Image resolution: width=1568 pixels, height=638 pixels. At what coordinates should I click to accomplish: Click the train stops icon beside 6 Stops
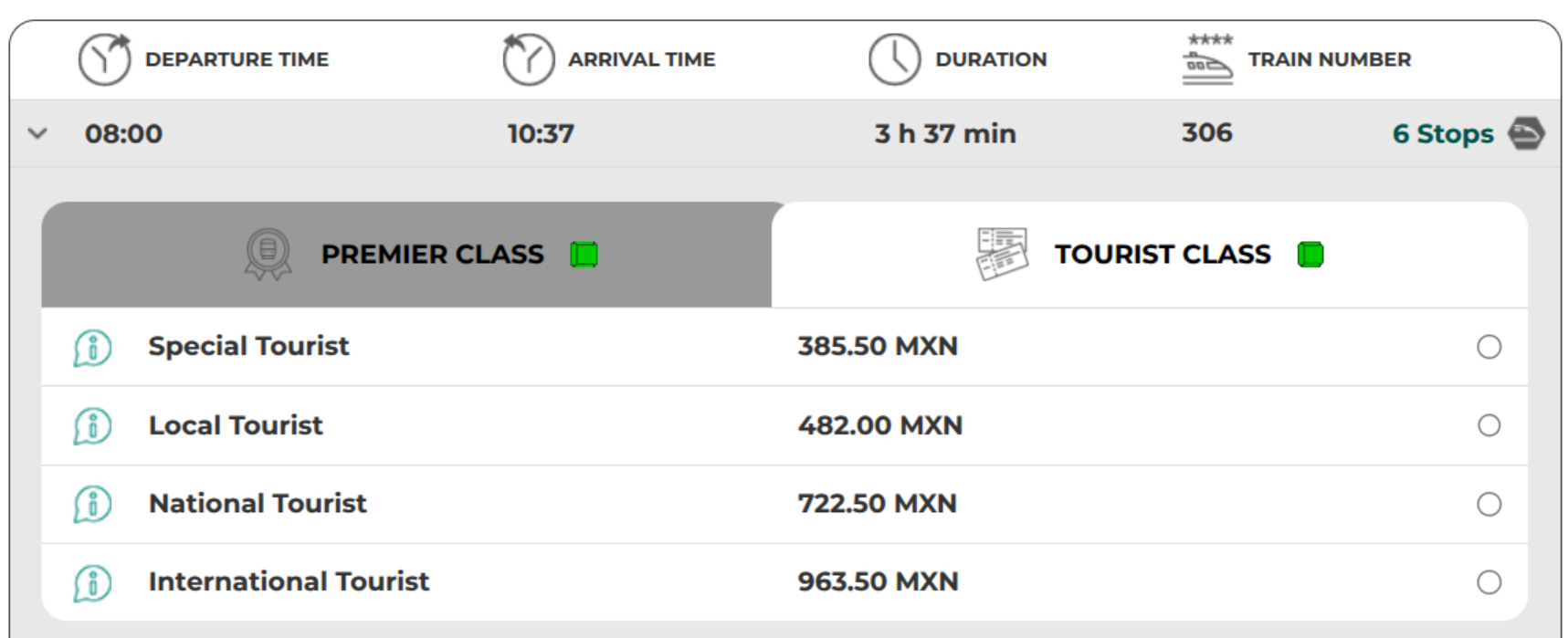coord(1525,134)
